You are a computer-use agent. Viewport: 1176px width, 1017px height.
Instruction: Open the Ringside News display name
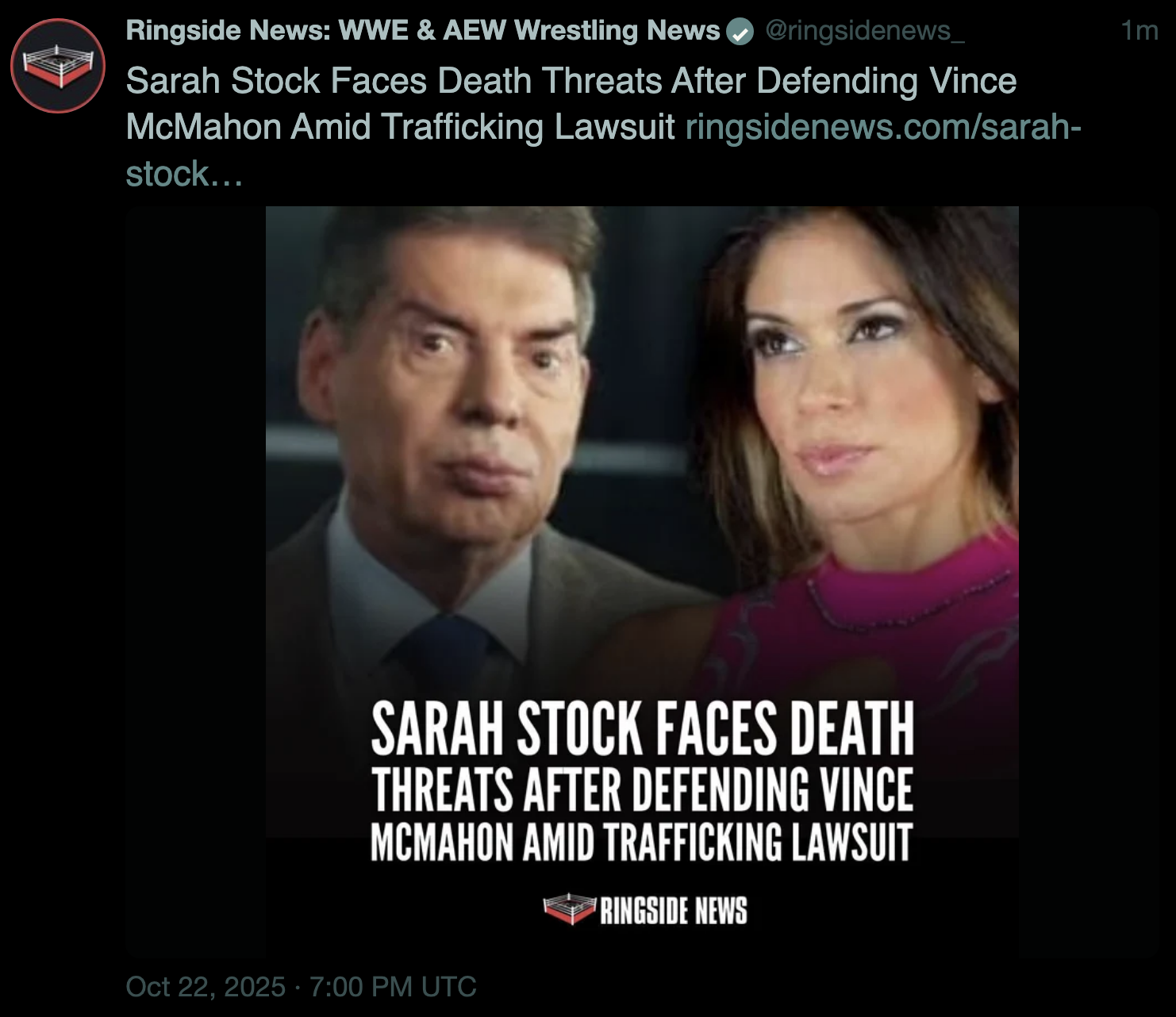(x=422, y=30)
